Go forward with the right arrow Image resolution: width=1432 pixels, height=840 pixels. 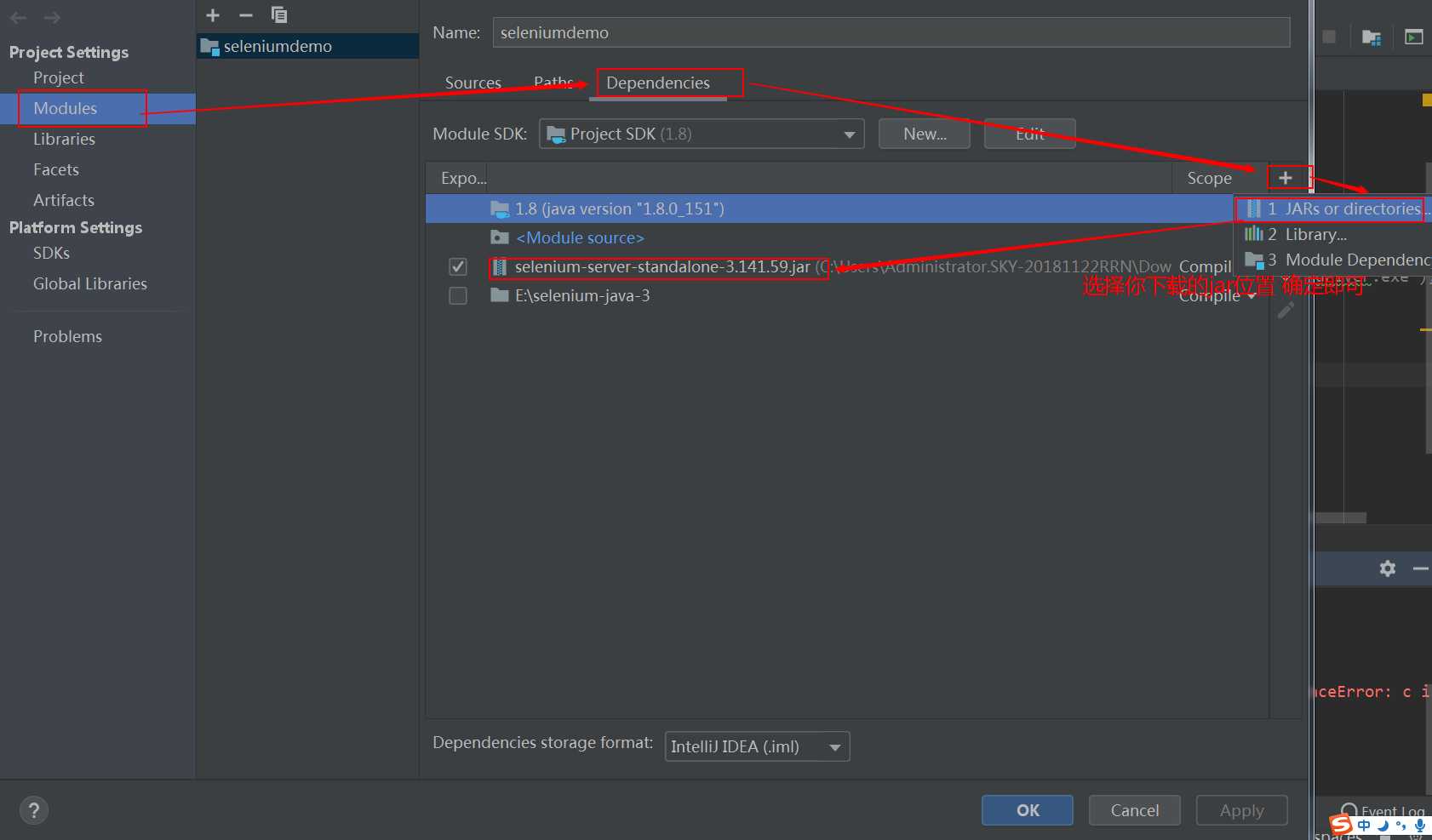tap(52, 18)
